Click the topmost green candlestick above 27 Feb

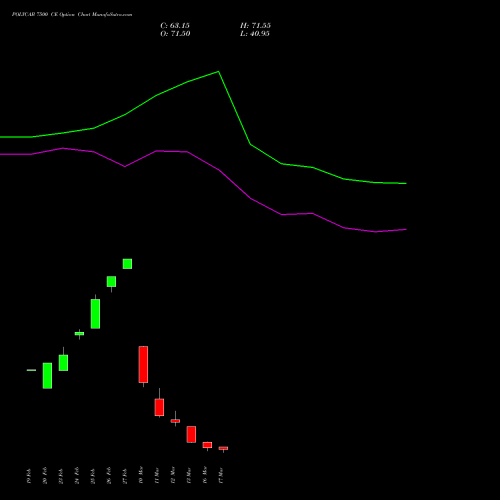point(127,264)
